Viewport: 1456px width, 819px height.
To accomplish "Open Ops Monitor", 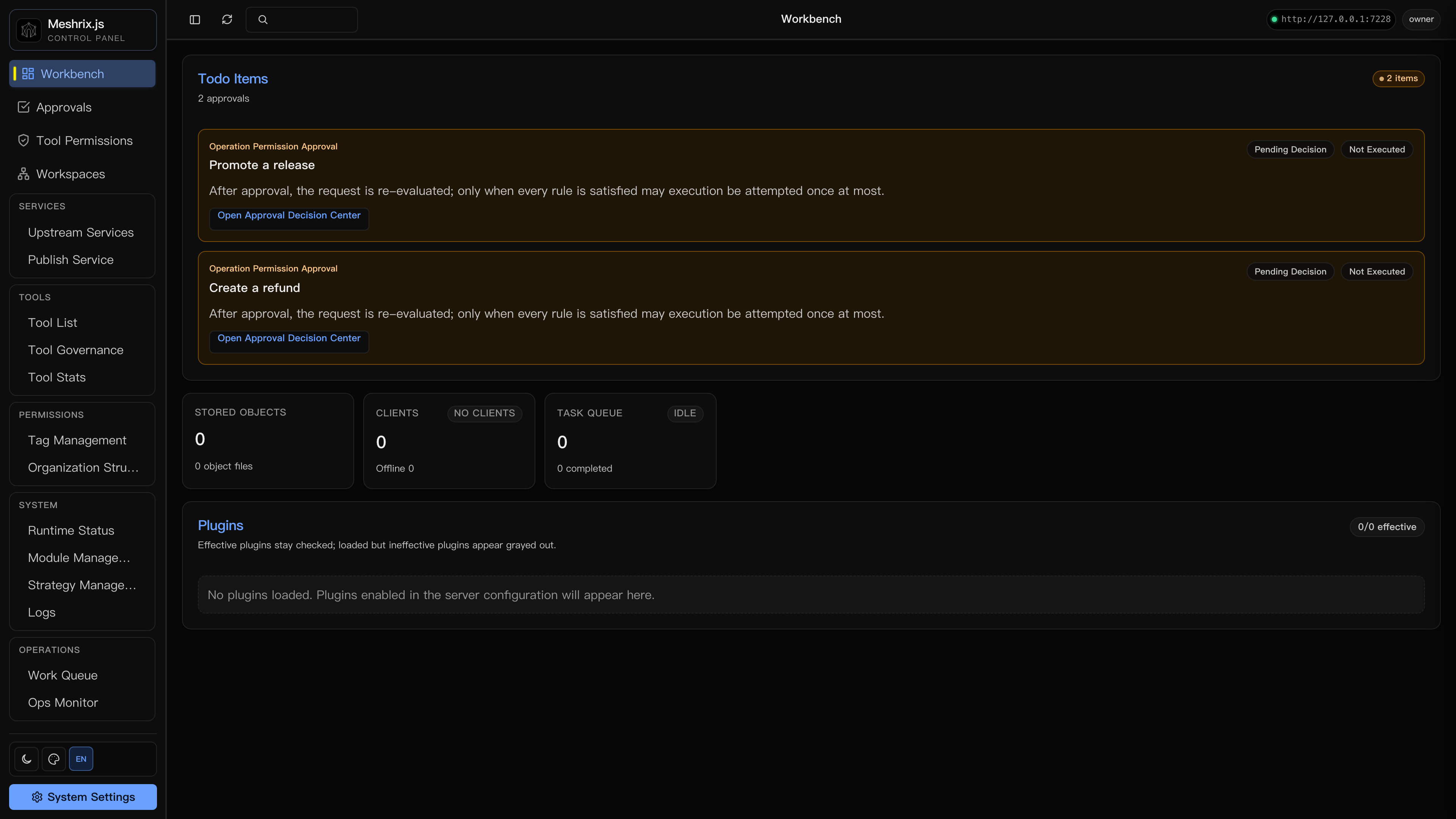I will coord(63,703).
